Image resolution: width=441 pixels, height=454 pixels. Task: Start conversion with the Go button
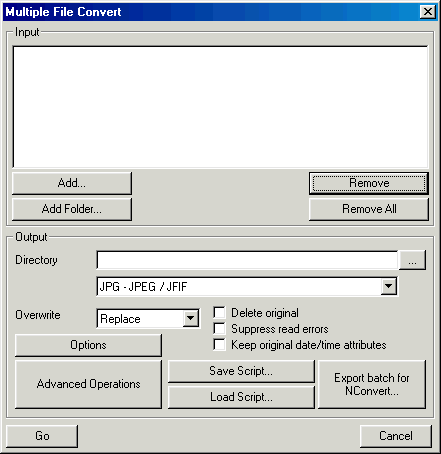pos(42,436)
